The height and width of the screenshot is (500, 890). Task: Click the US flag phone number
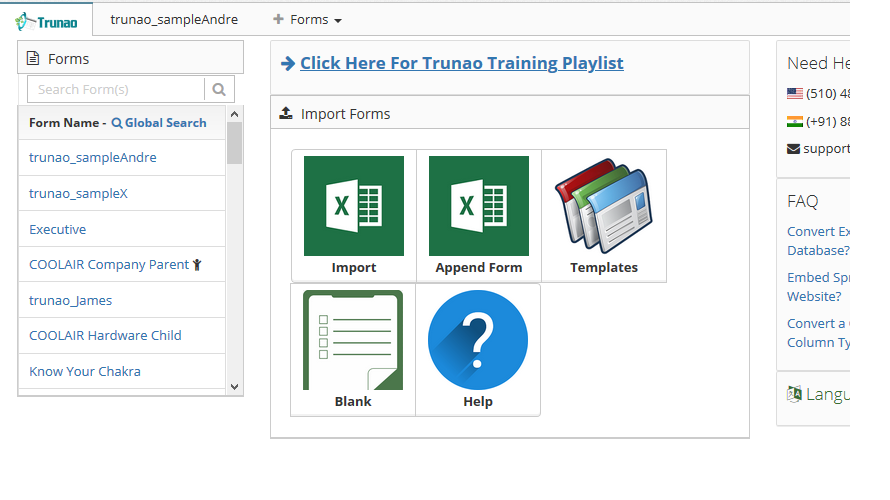[818, 94]
